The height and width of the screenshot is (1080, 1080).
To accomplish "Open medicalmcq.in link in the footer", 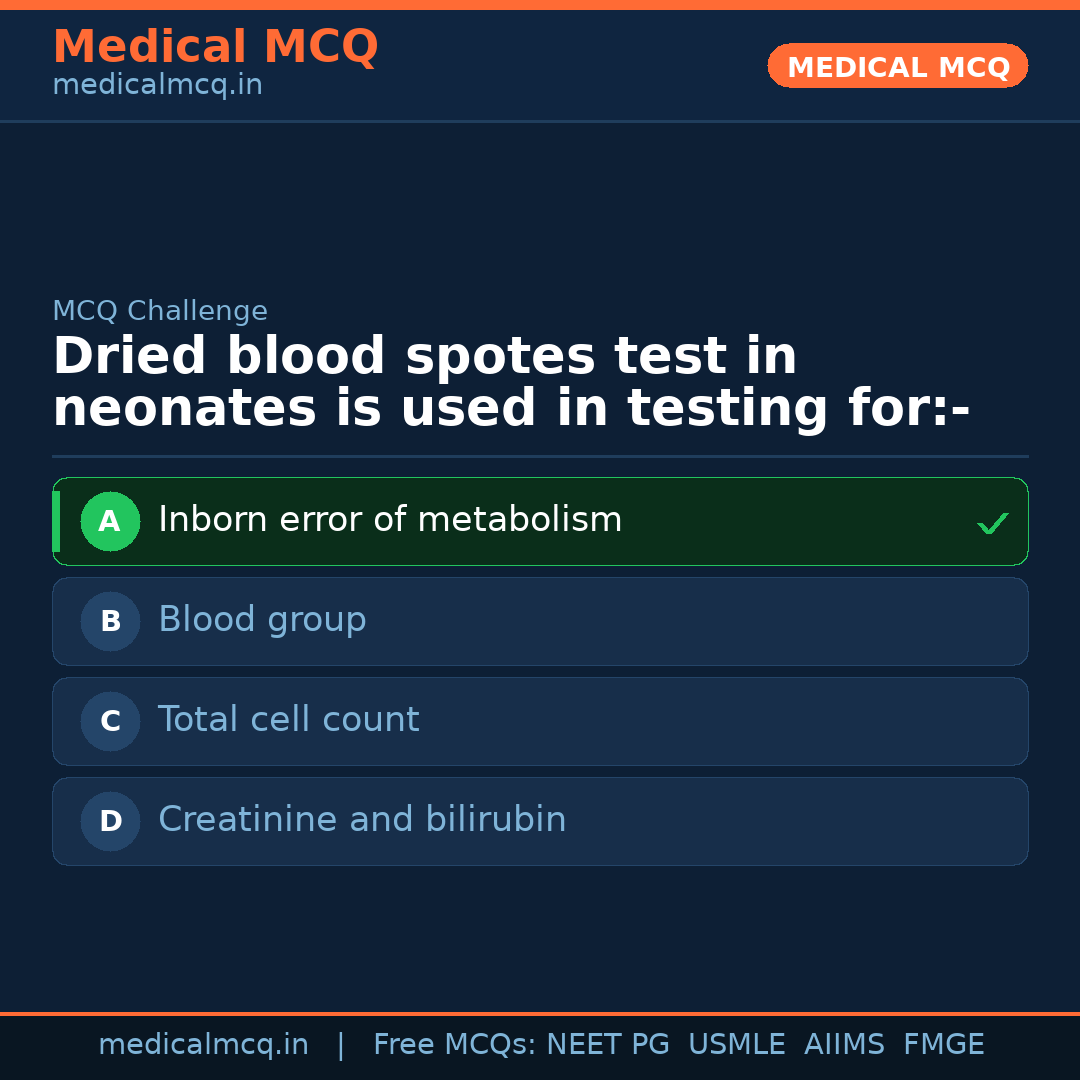I will pyautogui.click(x=203, y=1045).
